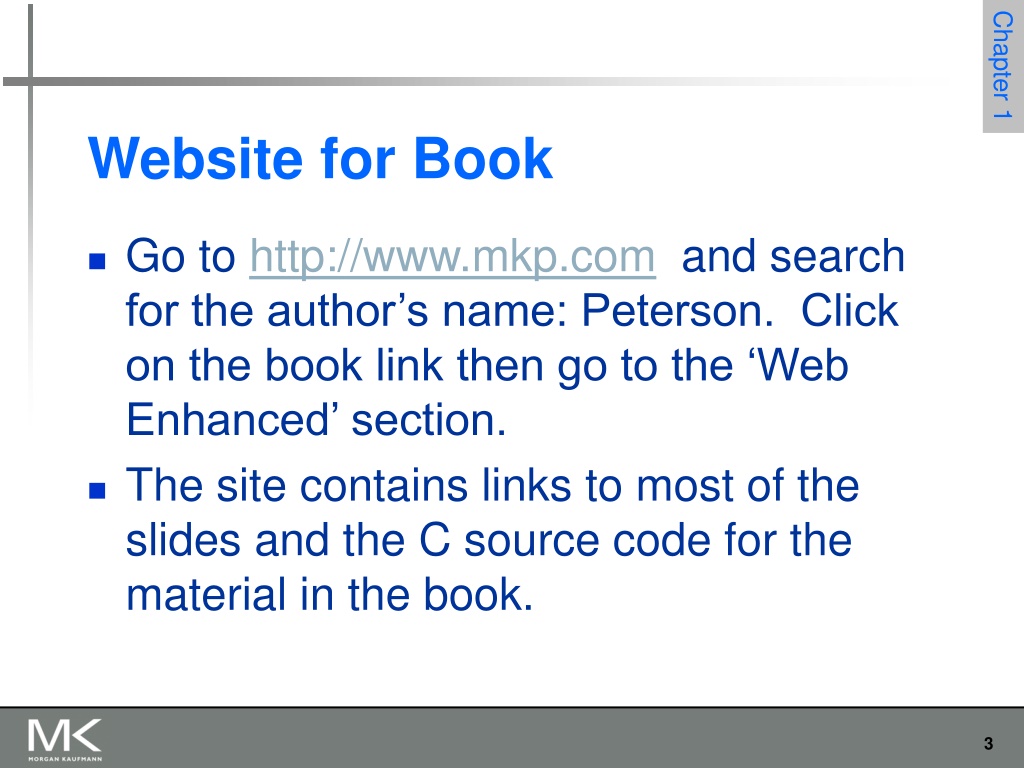Click the words 'Go to' before link
Image resolution: width=1024 pixels, height=768 pixels.
[180, 256]
